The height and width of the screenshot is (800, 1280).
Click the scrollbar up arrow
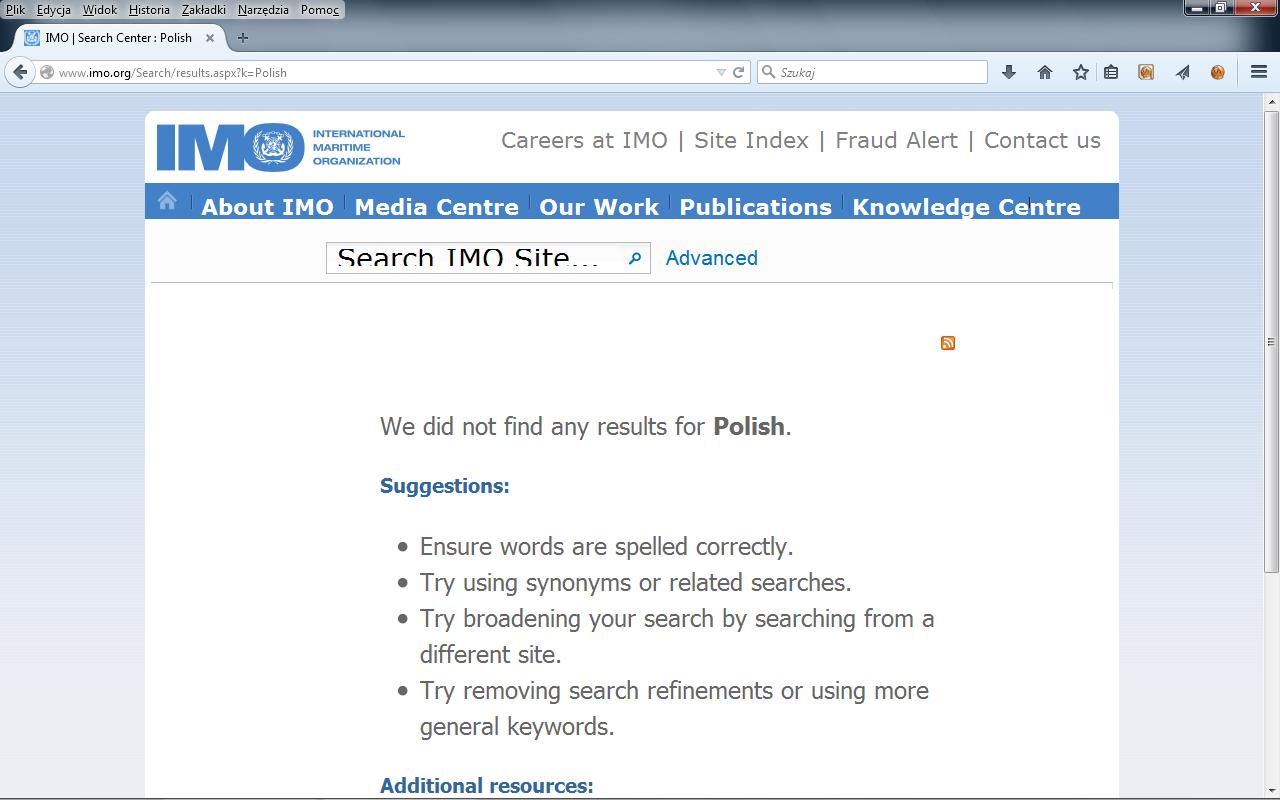pyautogui.click(x=1271, y=101)
